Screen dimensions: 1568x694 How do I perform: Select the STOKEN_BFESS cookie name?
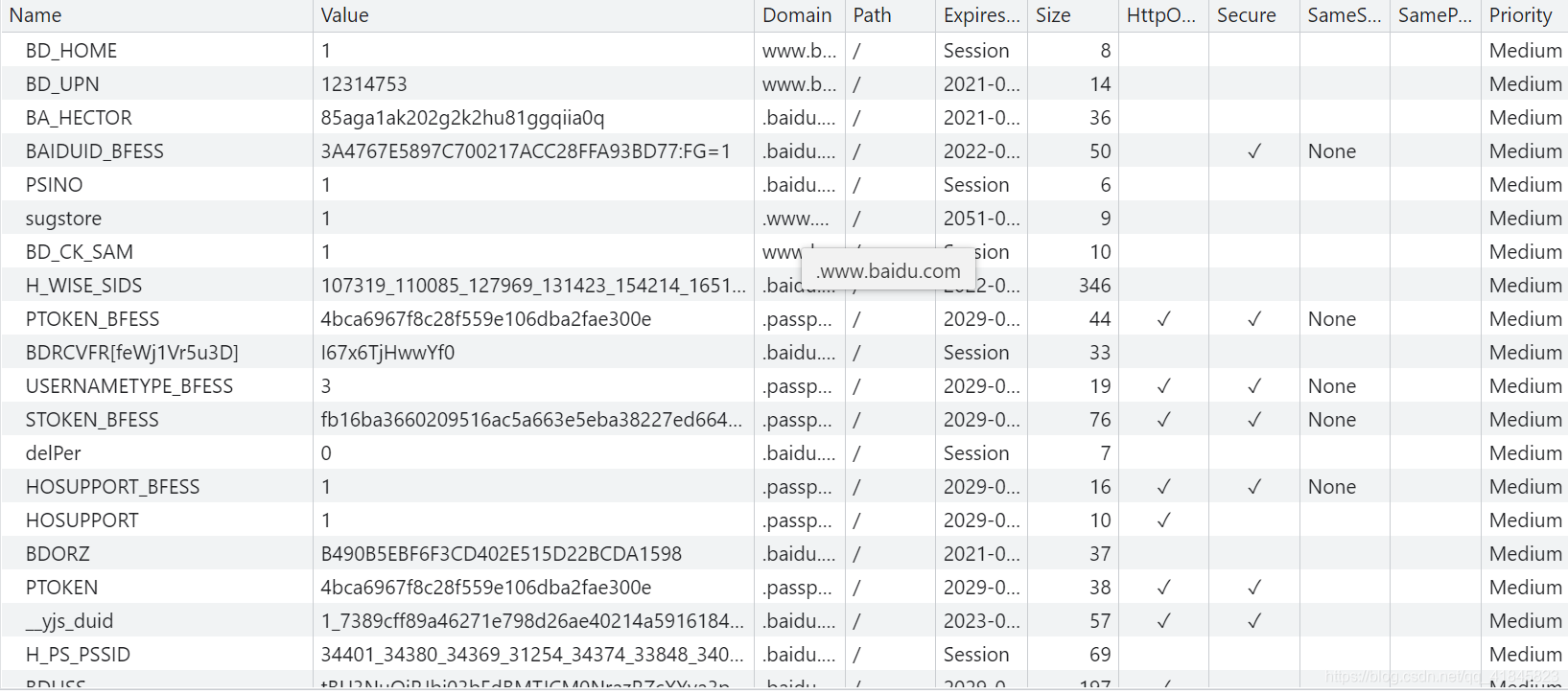coord(92,420)
